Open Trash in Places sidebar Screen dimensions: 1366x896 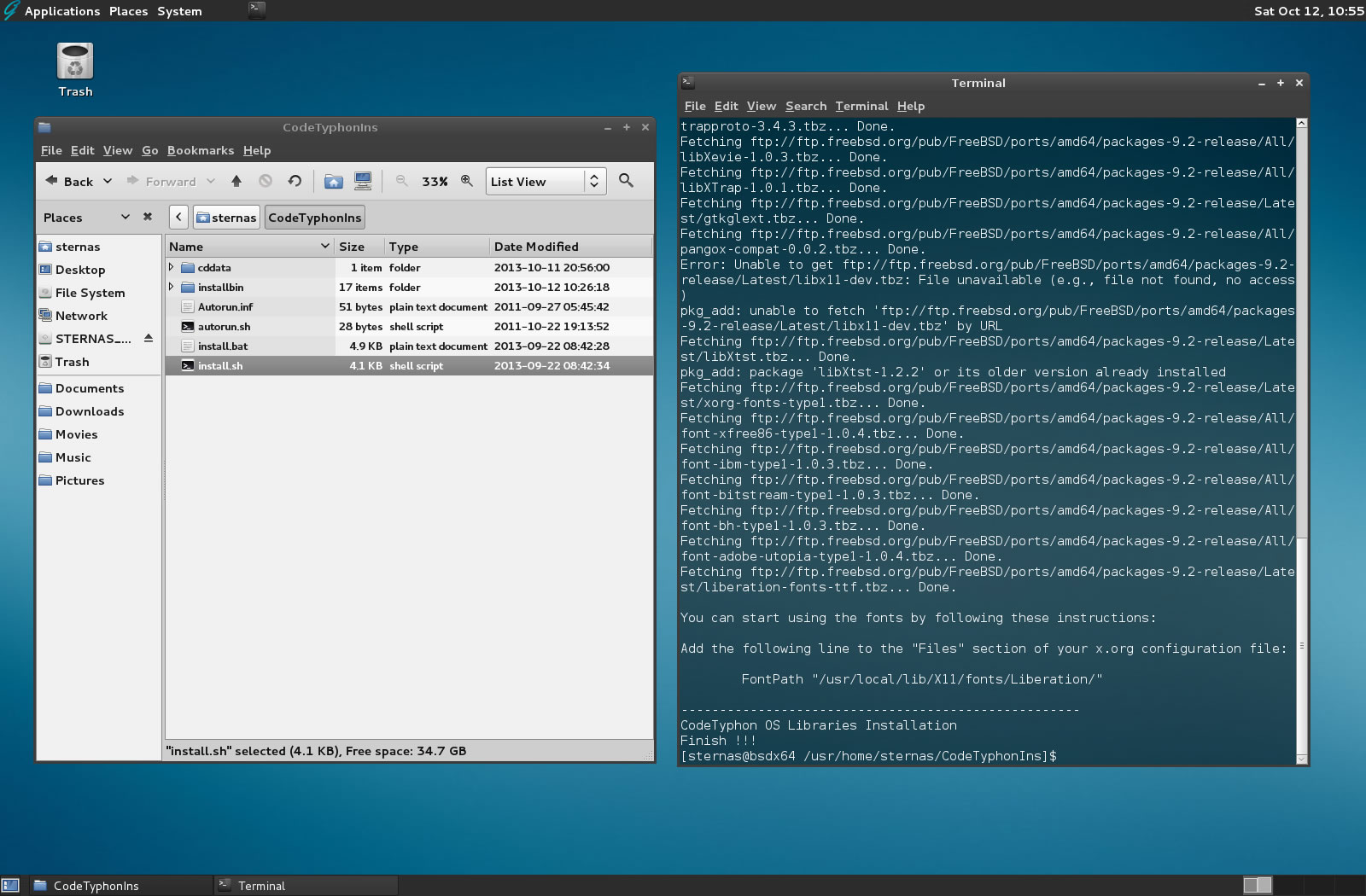tap(99, 362)
